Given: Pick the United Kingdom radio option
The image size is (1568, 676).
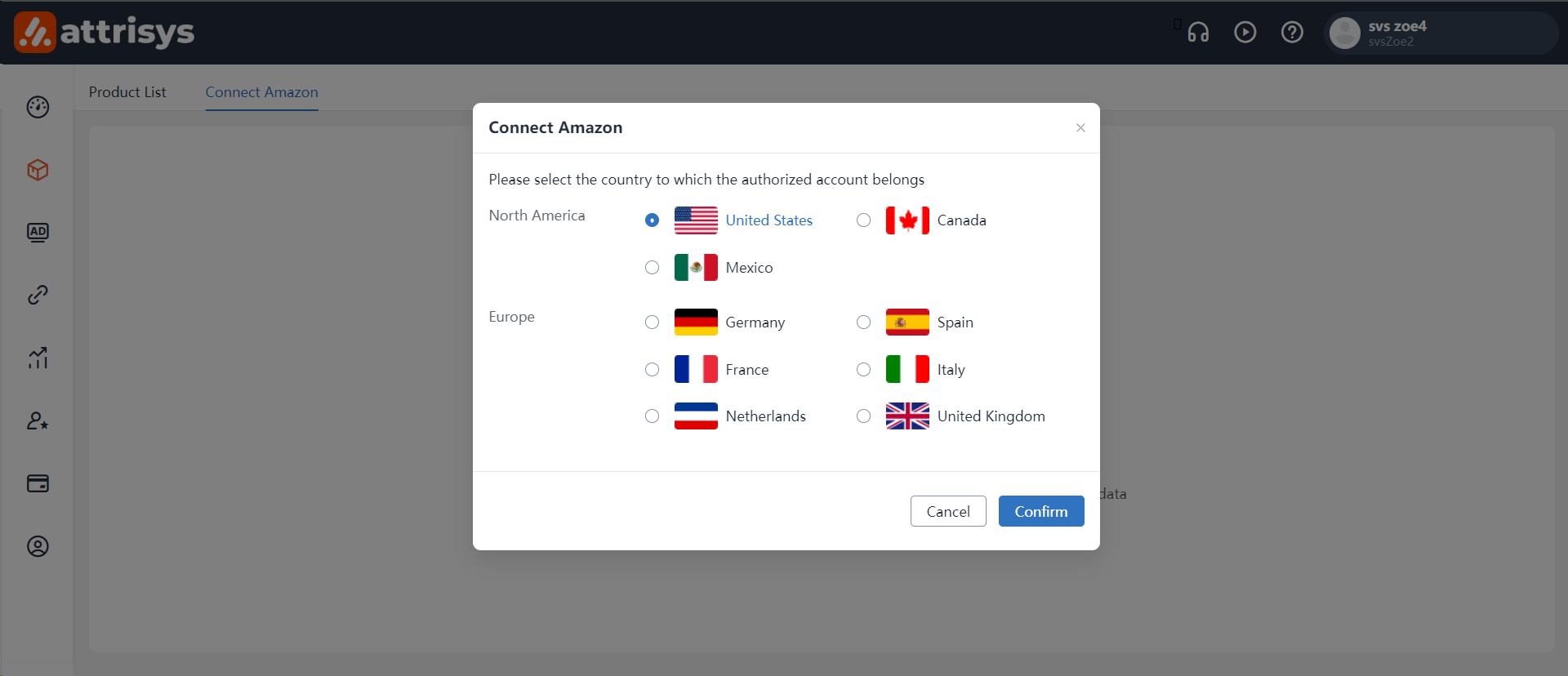Looking at the screenshot, I should [863, 416].
